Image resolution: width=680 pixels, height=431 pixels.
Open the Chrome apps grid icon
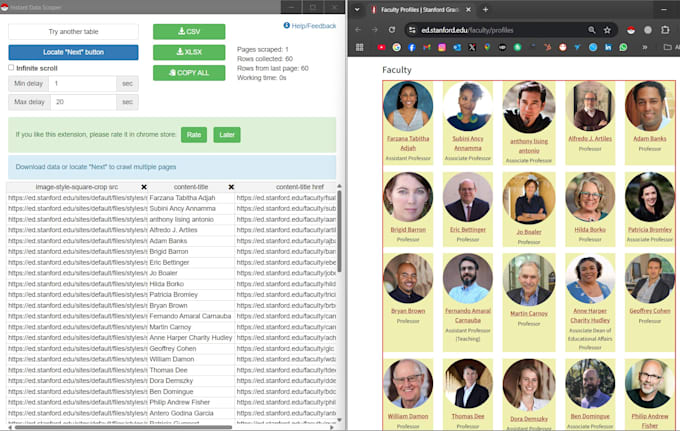pyautogui.click(x=360, y=47)
